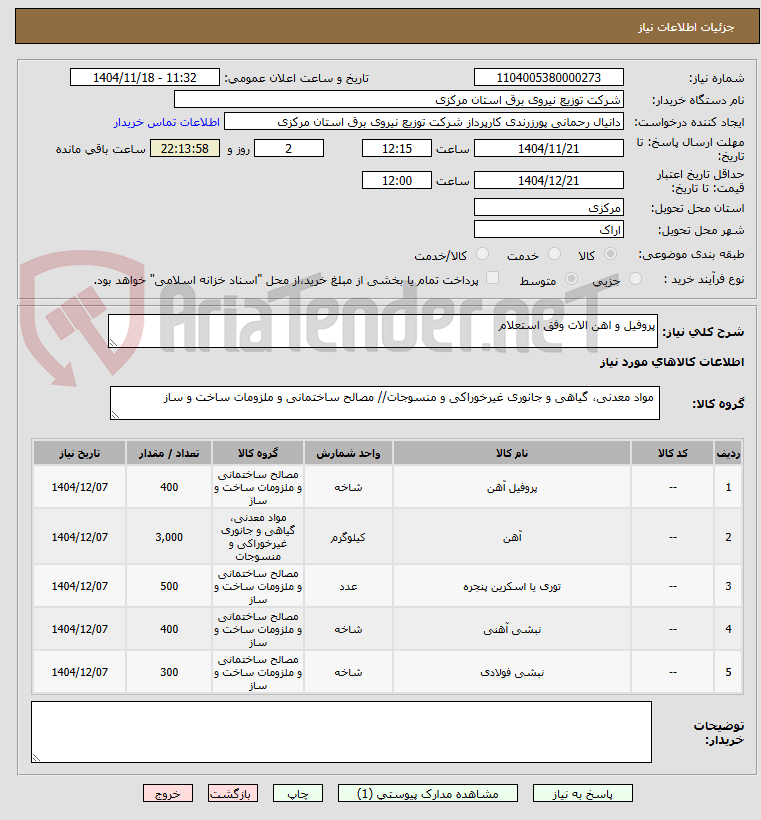Click the شرح کلی نیاز text area
761x820 pixels.
(383, 331)
